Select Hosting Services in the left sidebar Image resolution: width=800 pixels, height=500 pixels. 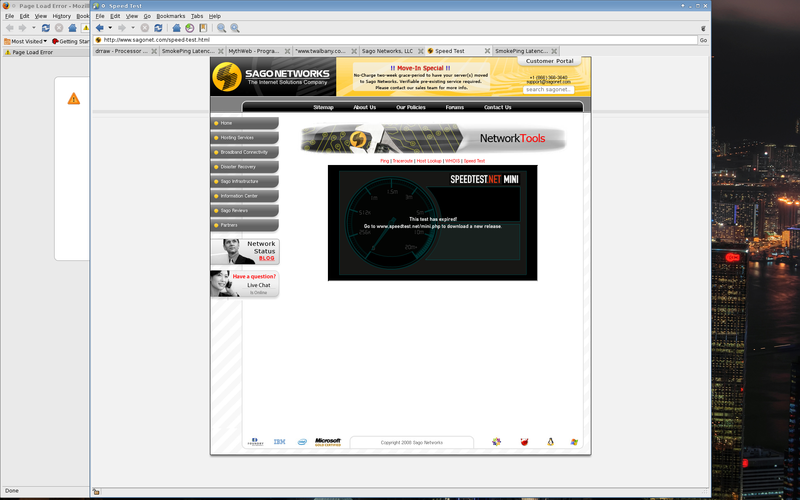click(244, 138)
